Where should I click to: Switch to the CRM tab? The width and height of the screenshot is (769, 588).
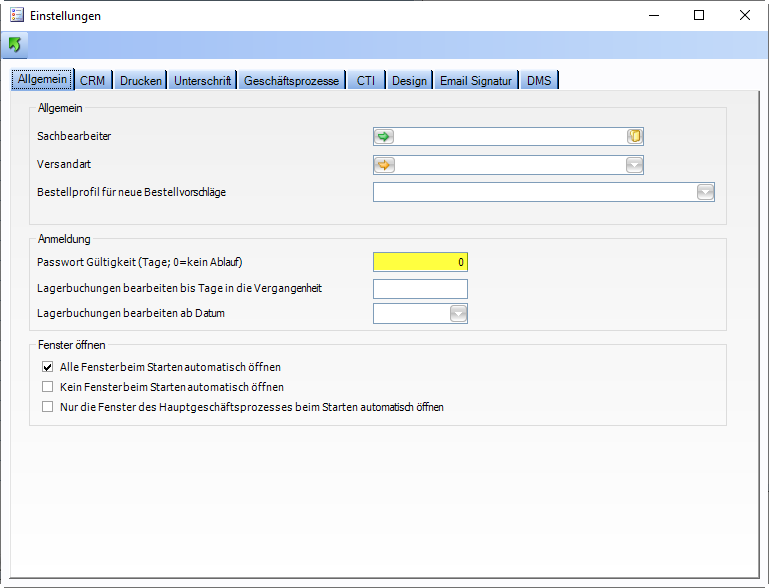pyautogui.click(x=92, y=81)
